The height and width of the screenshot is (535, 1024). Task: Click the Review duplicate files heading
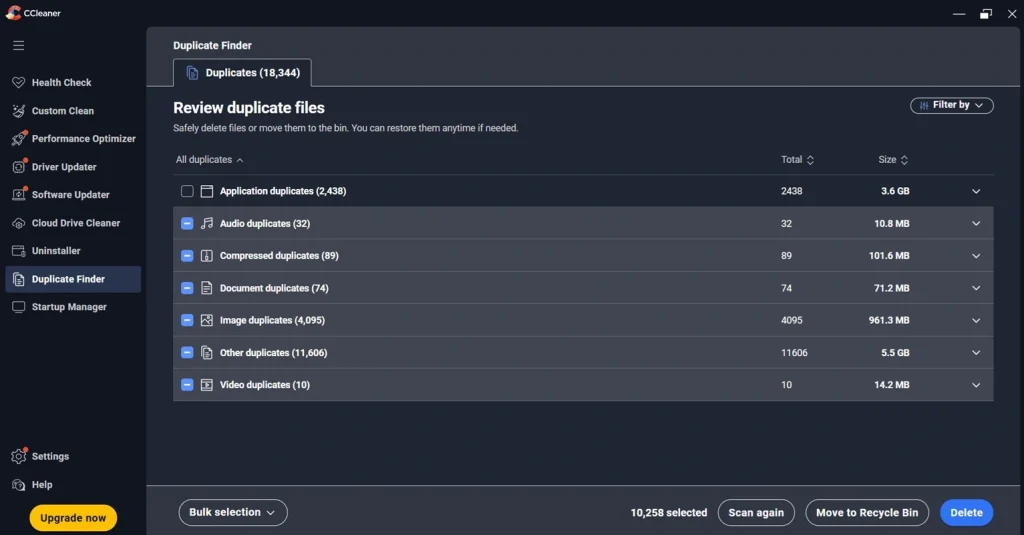[x=249, y=108]
